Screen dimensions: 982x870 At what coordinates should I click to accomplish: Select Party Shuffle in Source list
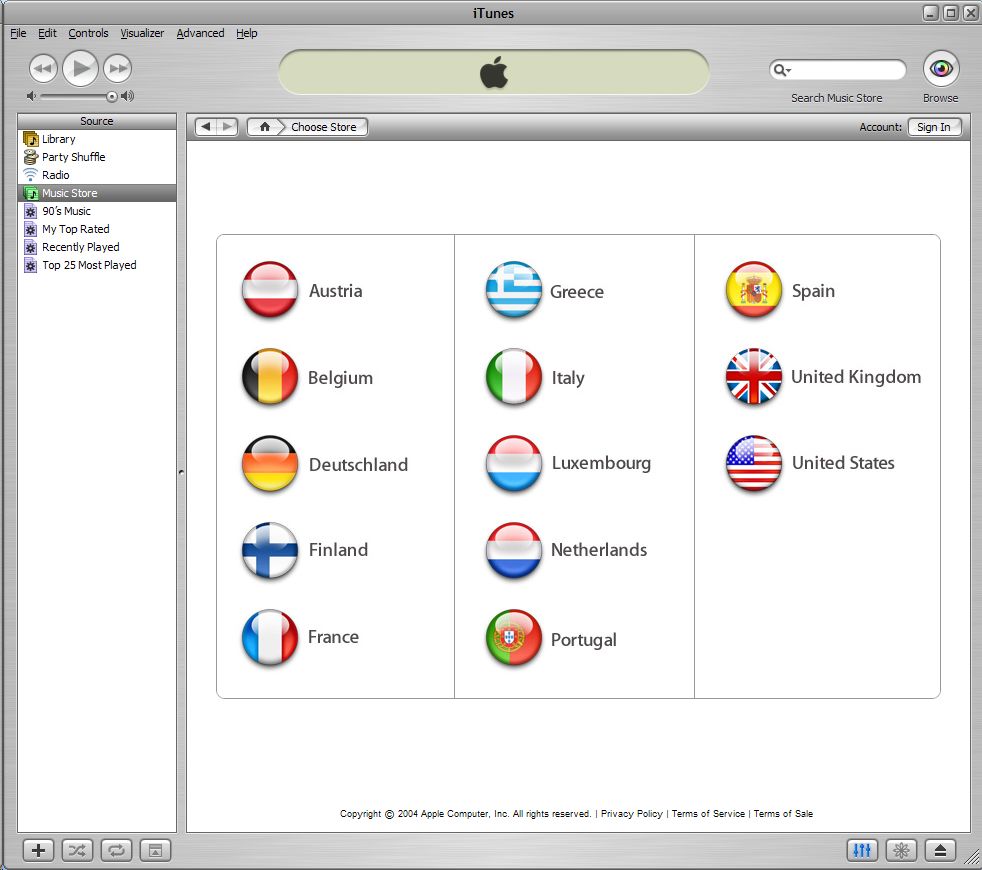97,157
